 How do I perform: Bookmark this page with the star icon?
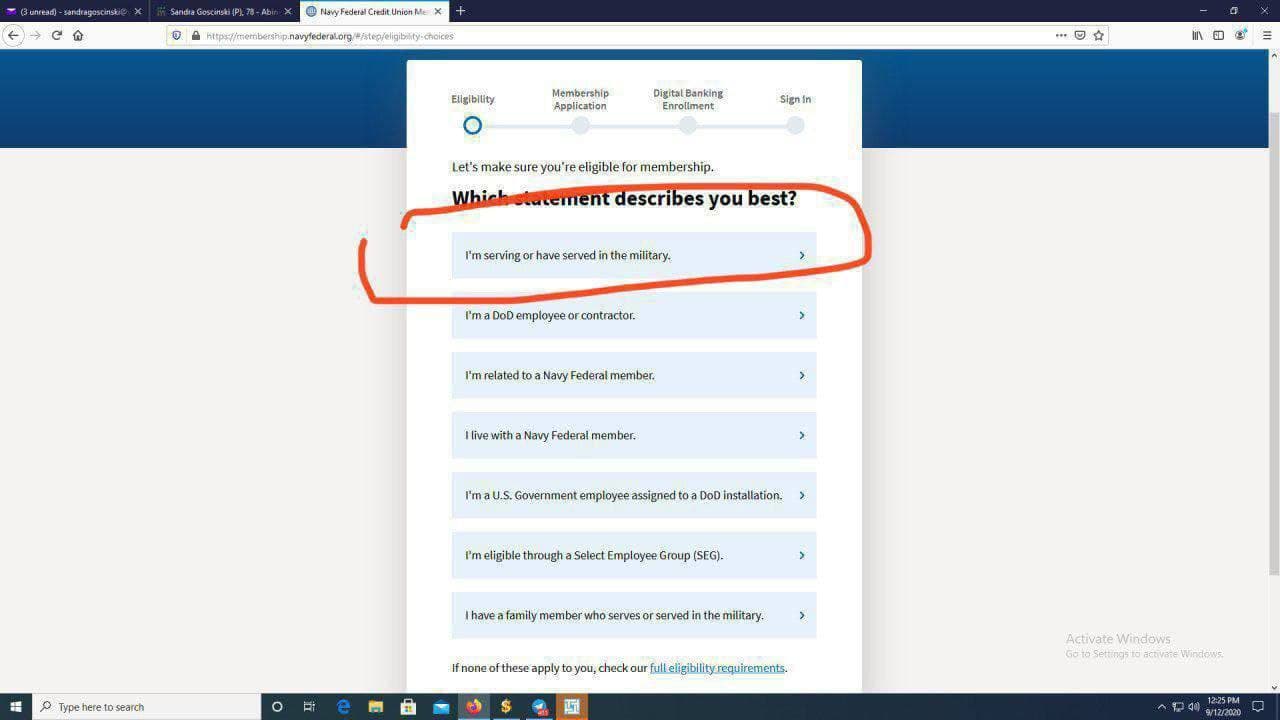(x=1098, y=35)
